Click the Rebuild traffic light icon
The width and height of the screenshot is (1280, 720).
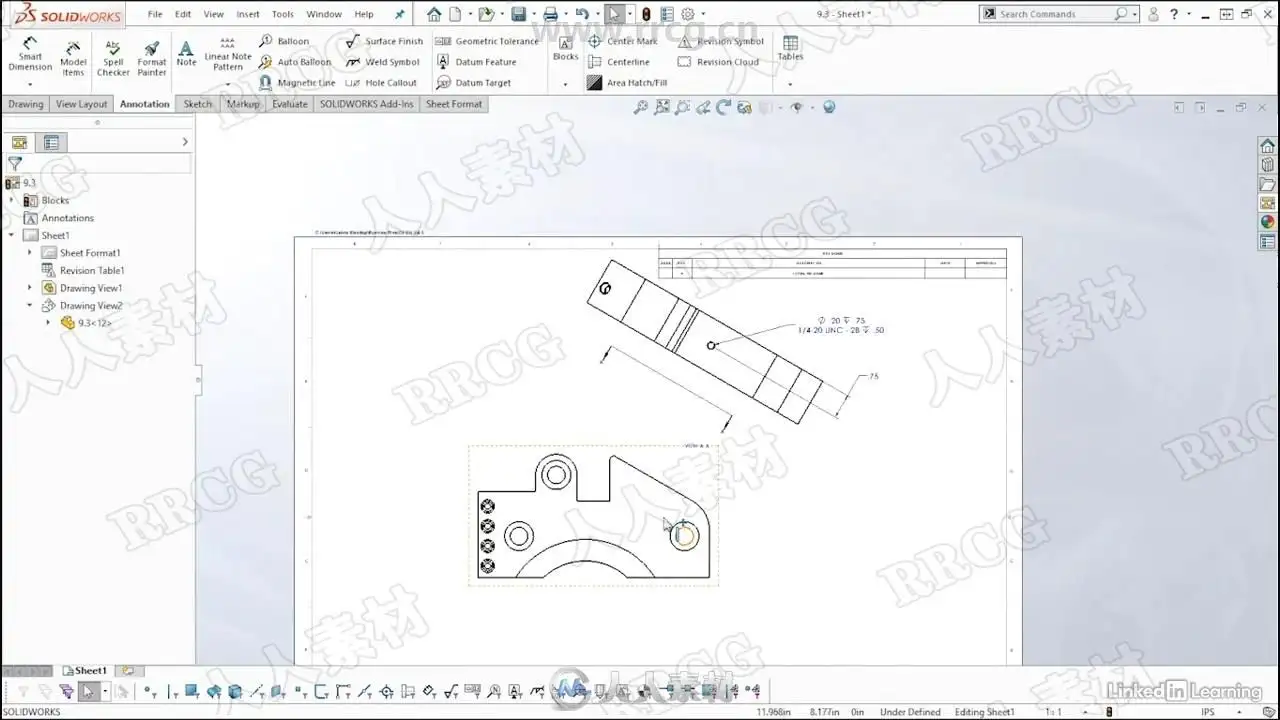646,14
